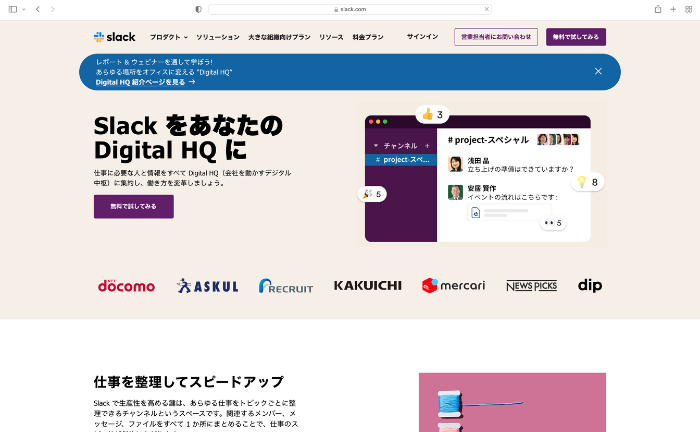Open a new tab with plus icon

(672, 9)
